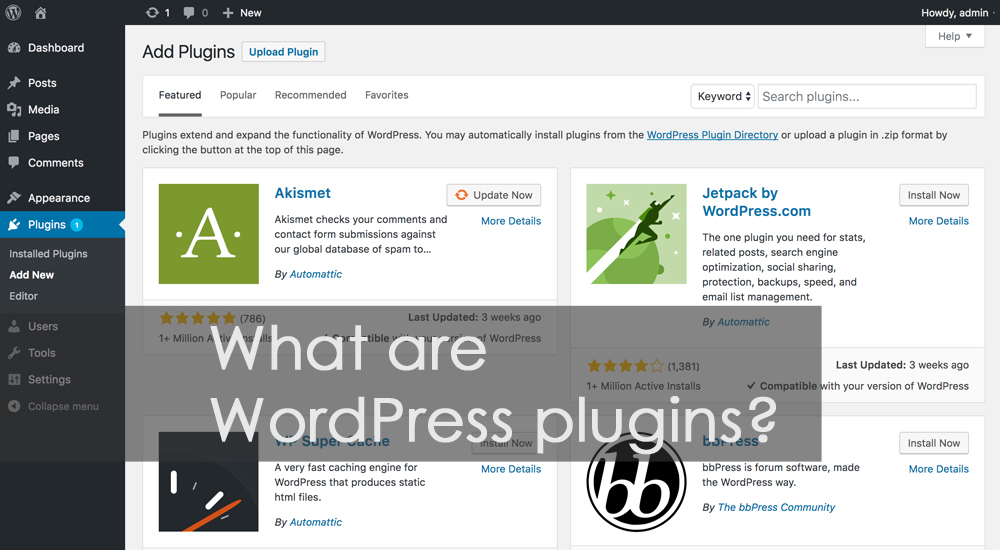Viewport: 1000px width, 550px height.
Task: Click the Posts pushpin icon
Action: tap(14, 83)
